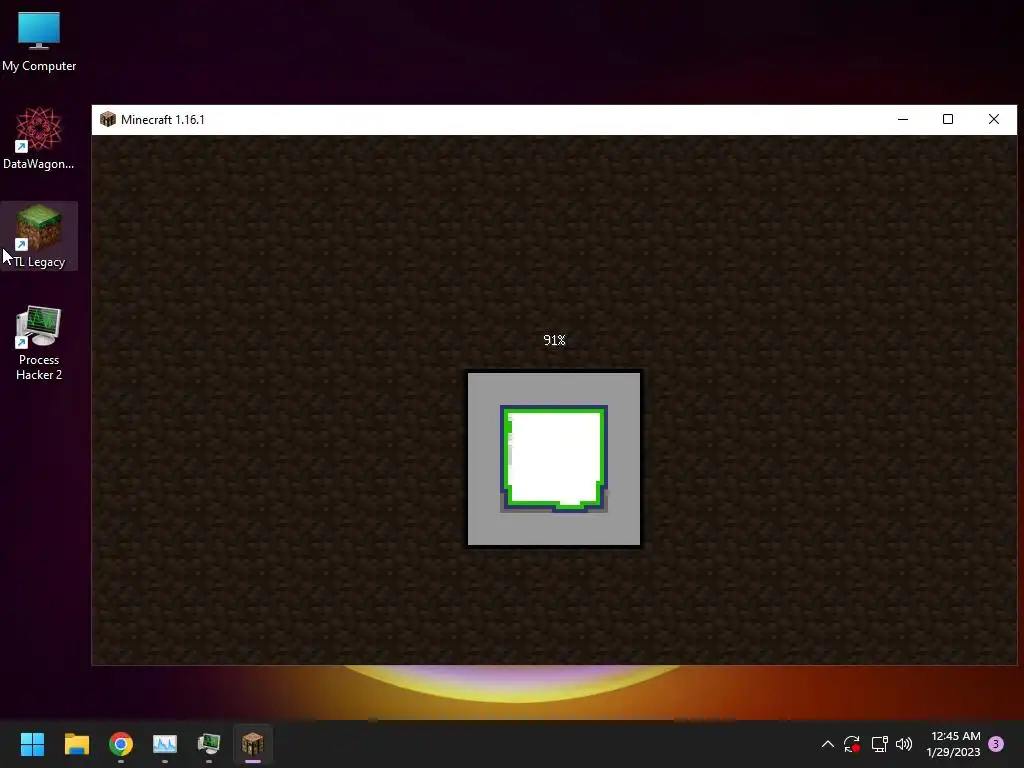Click the world loading chunk map
The height and width of the screenshot is (768, 1024).
[x=554, y=459]
